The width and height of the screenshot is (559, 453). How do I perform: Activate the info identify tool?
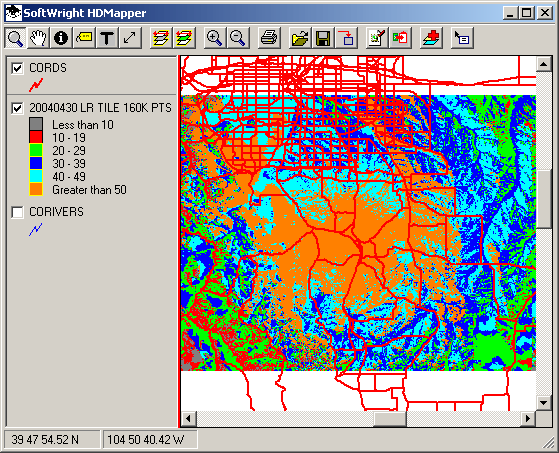coord(61,38)
